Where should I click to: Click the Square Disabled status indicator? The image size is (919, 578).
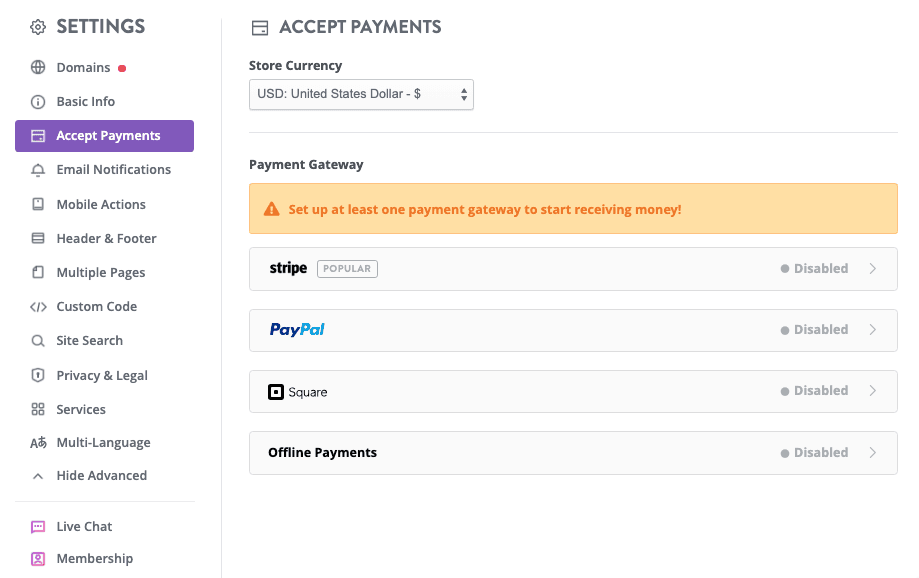(x=814, y=391)
